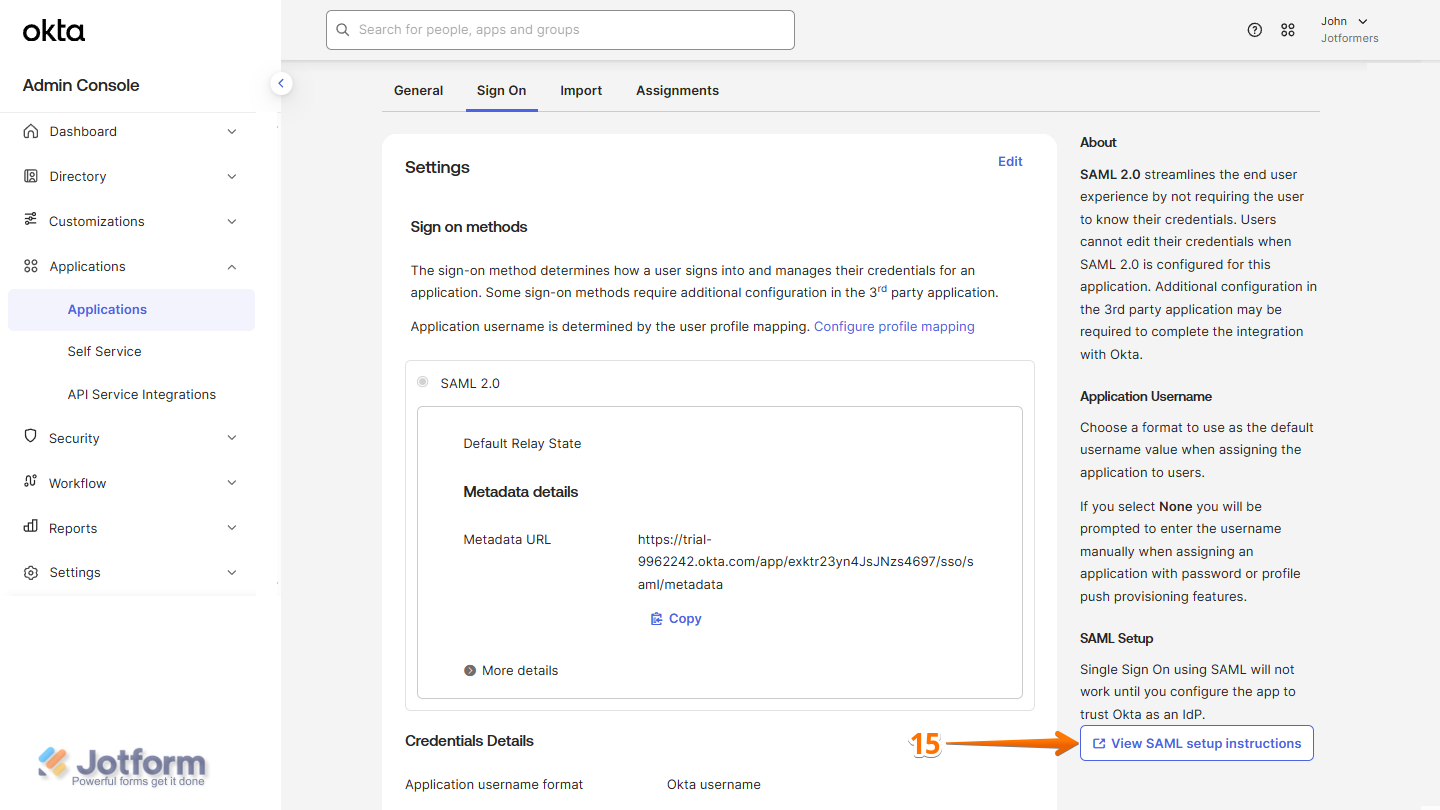Copy the Metadata URL
Screen dimensions: 1440x810
[x=676, y=619]
